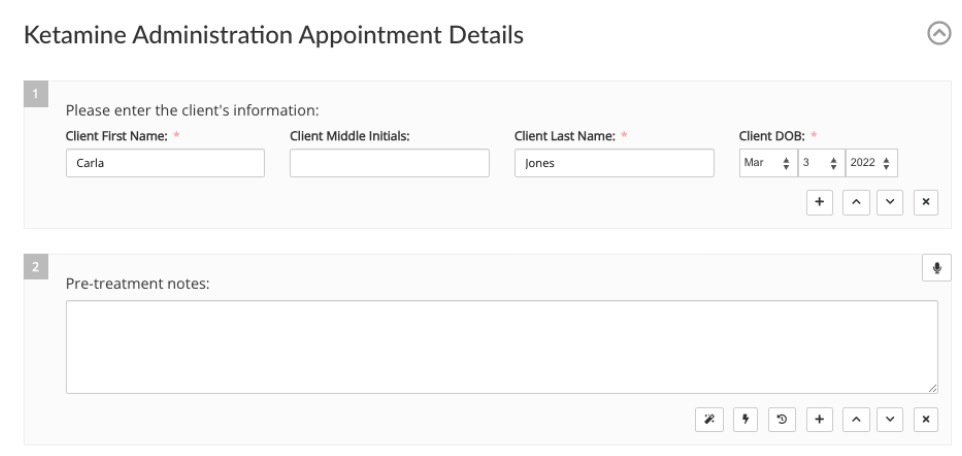The image size is (962, 456).
Task: Click the microphone dictation icon in section 2
Action: (936, 268)
